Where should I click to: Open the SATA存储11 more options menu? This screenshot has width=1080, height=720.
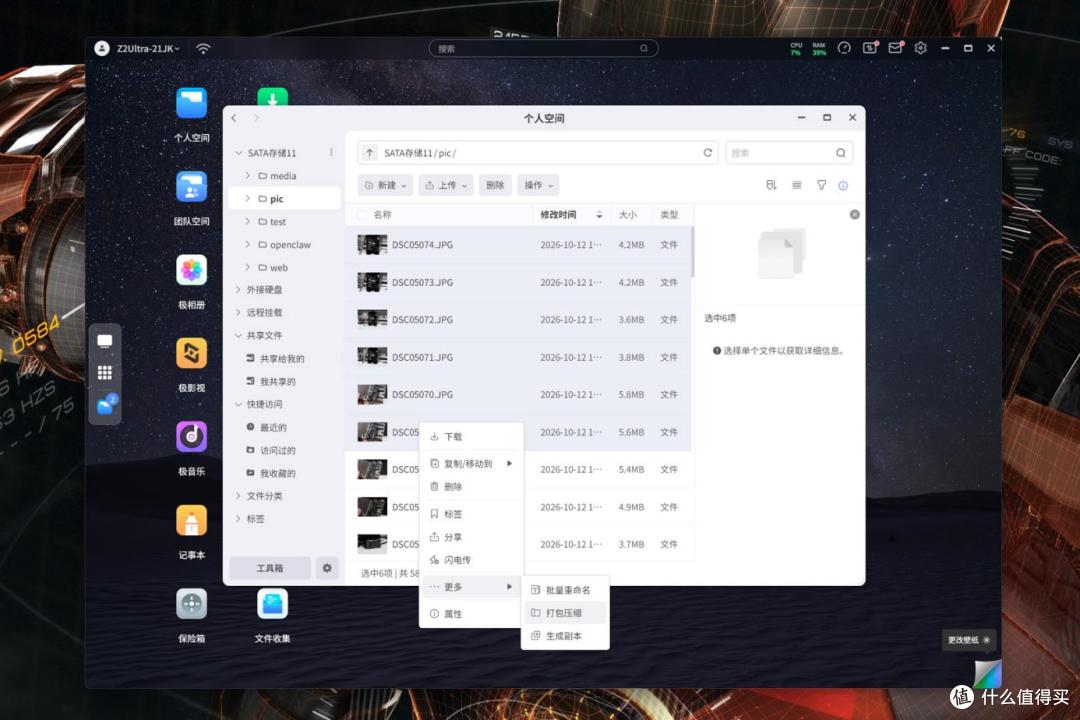331,152
